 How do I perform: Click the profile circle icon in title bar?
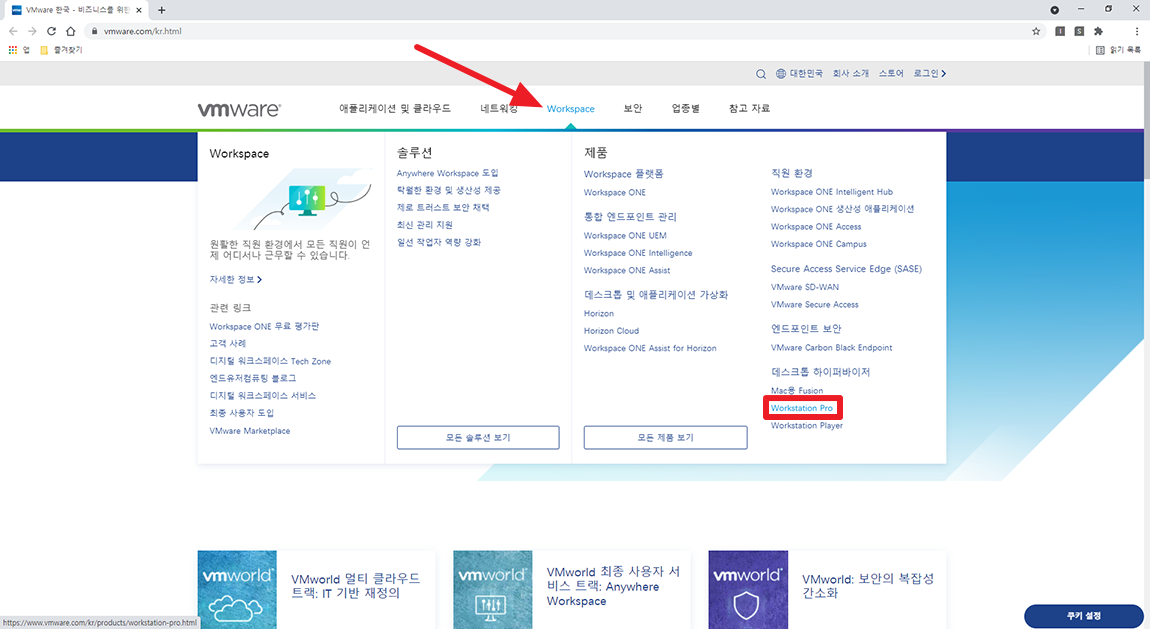click(1054, 10)
